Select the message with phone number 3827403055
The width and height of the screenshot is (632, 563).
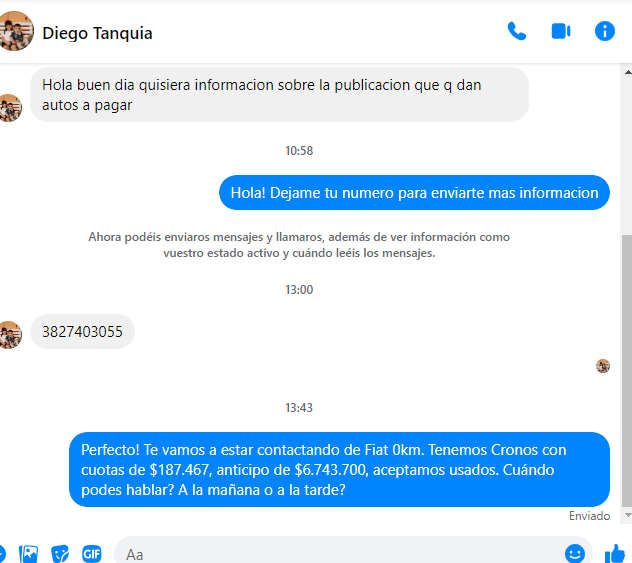[82, 332]
